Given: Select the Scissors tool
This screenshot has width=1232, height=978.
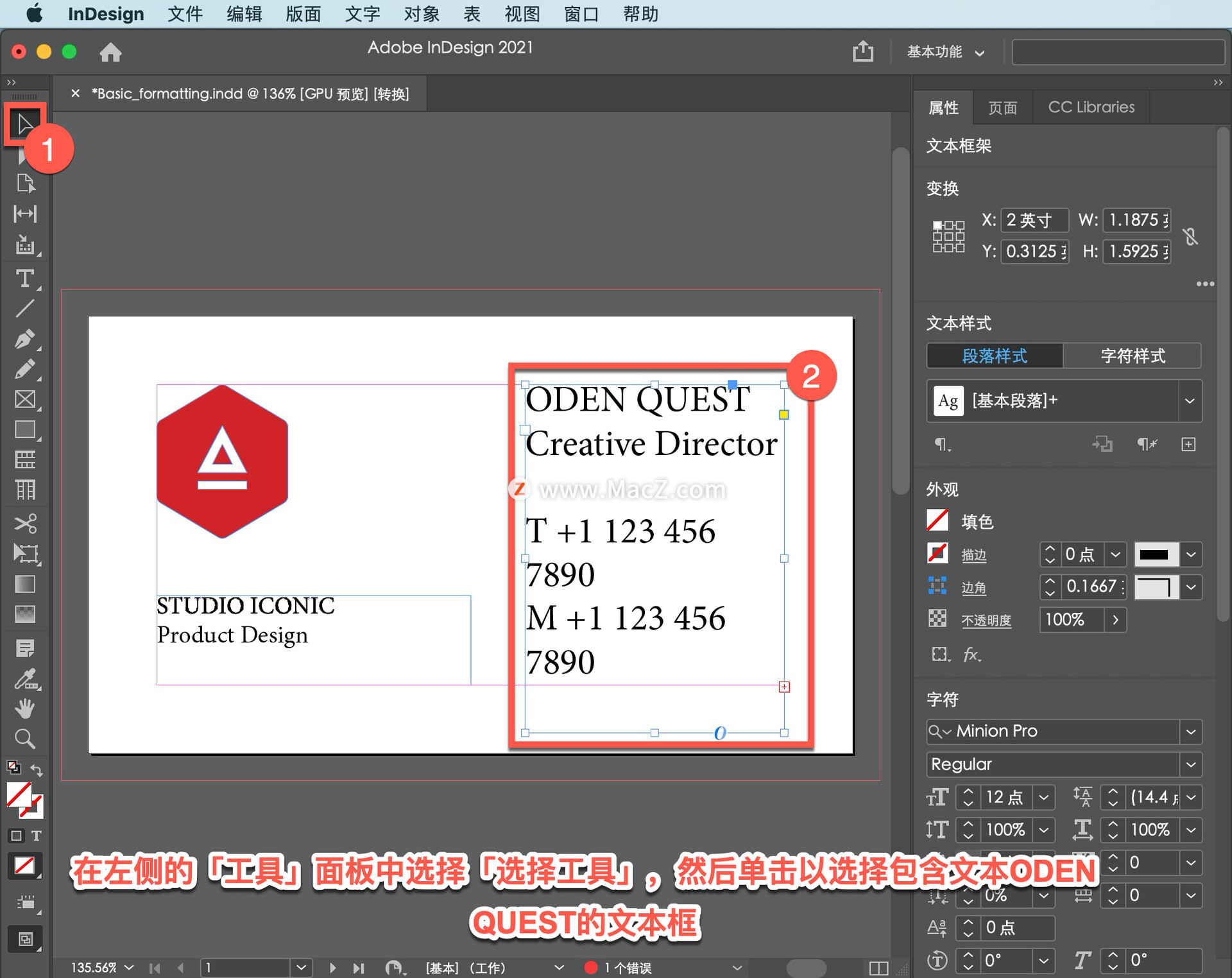Looking at the screenshot, I should pos(26,523).
